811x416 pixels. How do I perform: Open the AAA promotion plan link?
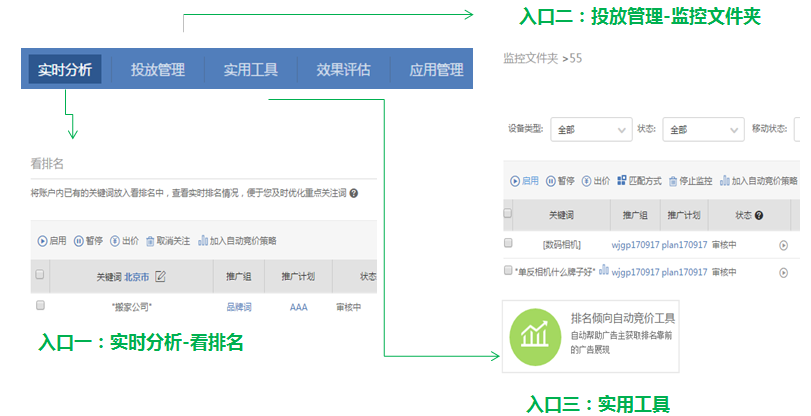point(298,307)
